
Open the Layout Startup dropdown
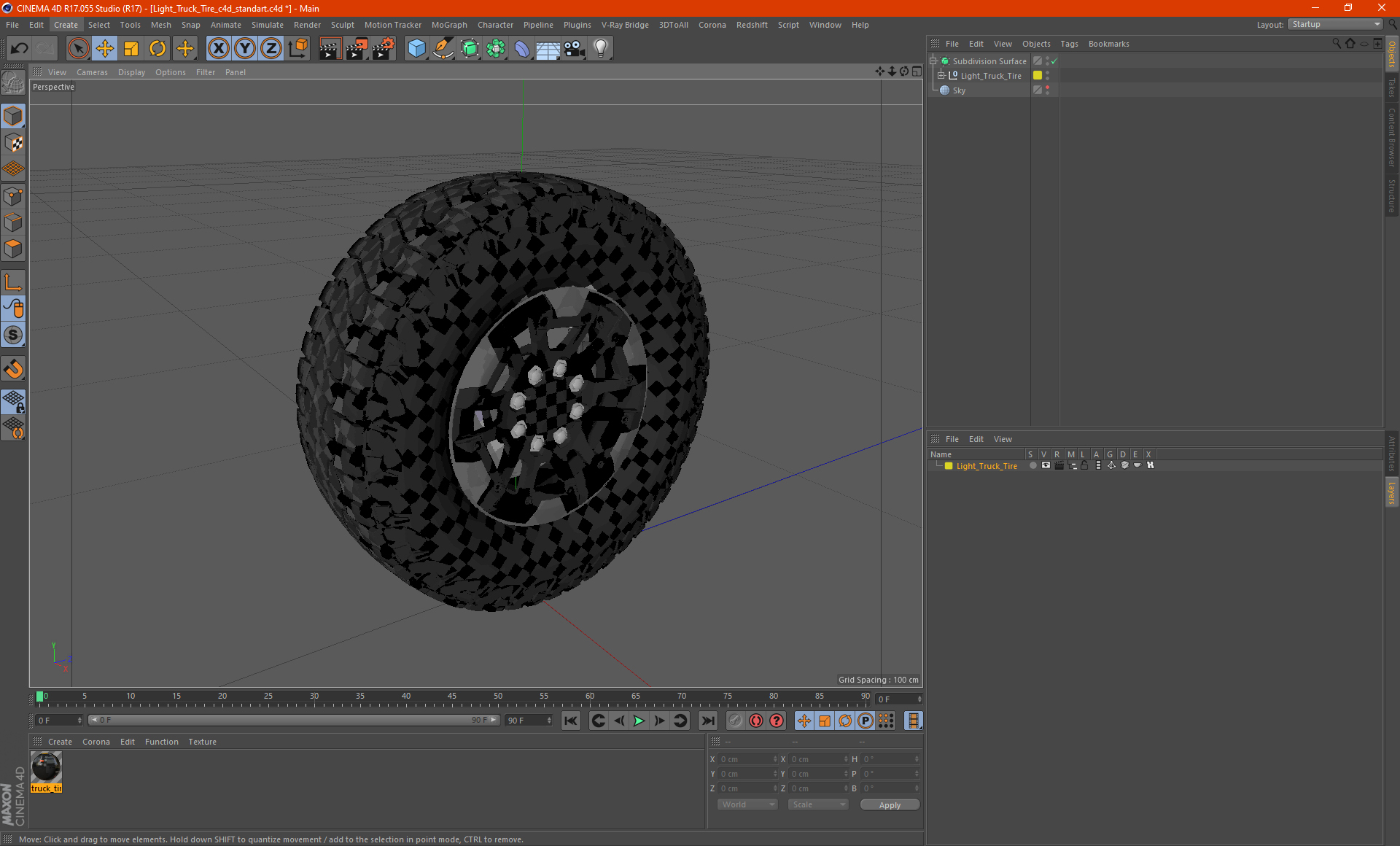click(1336, 24)
